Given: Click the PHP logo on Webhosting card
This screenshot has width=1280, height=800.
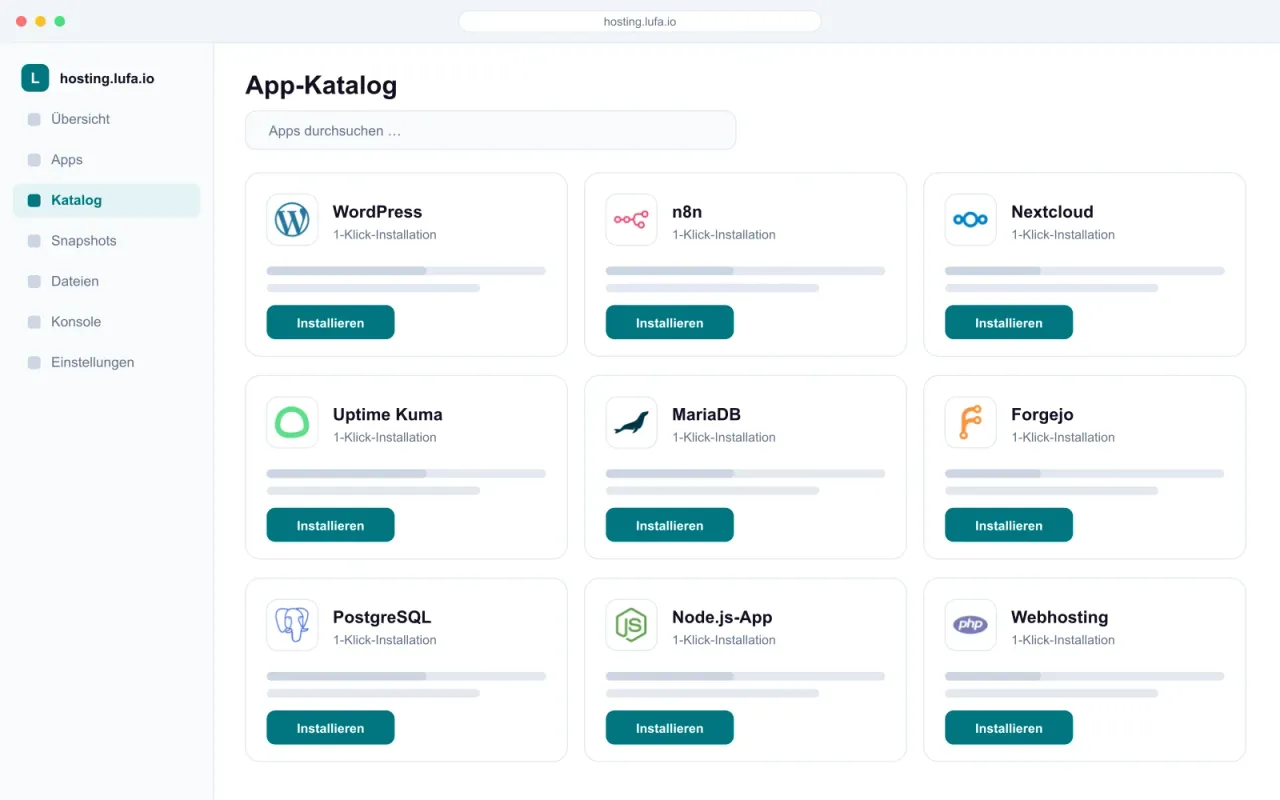Looking at the screenshot, I should 970,625.
